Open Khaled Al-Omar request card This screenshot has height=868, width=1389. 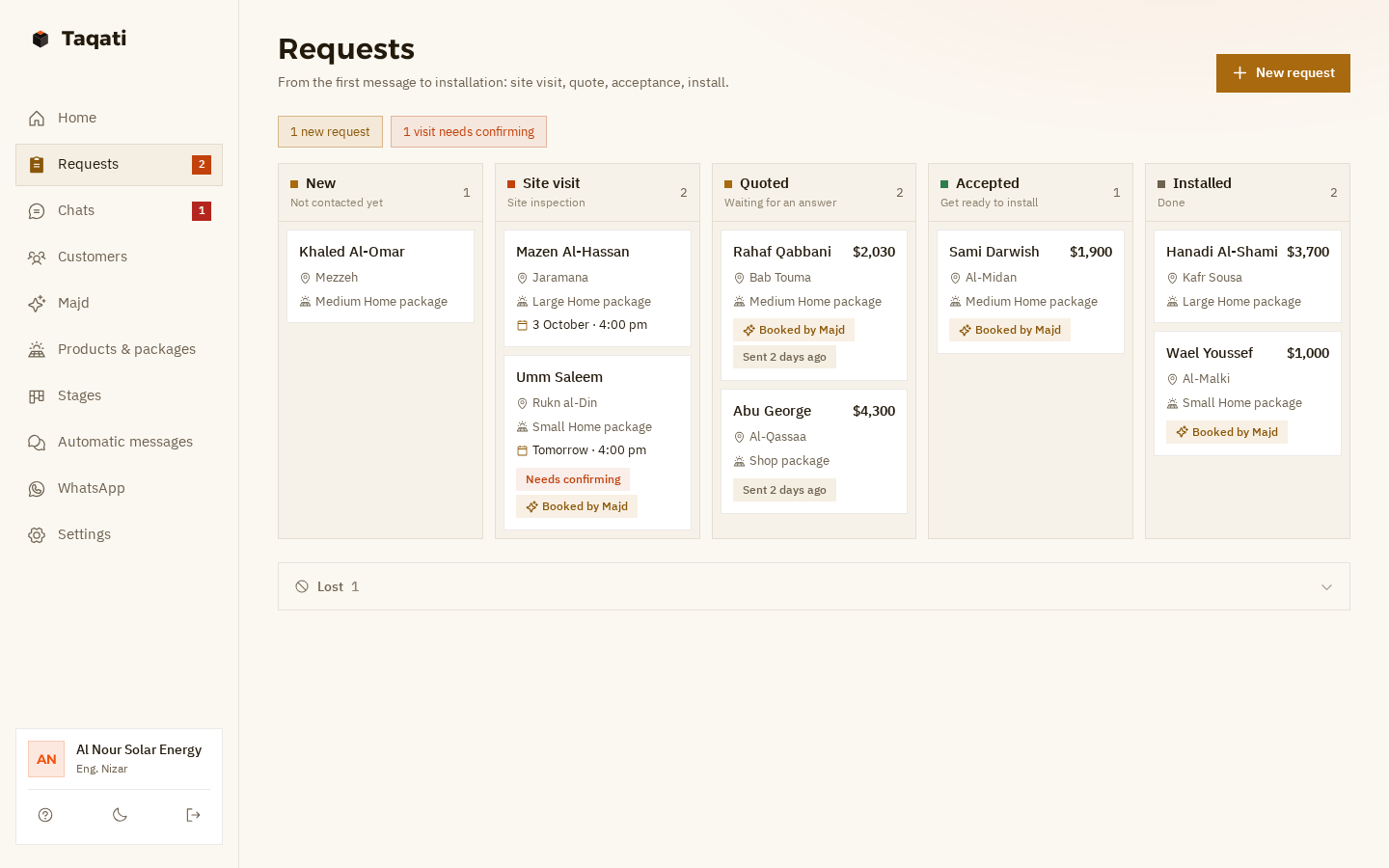(380, 276)
